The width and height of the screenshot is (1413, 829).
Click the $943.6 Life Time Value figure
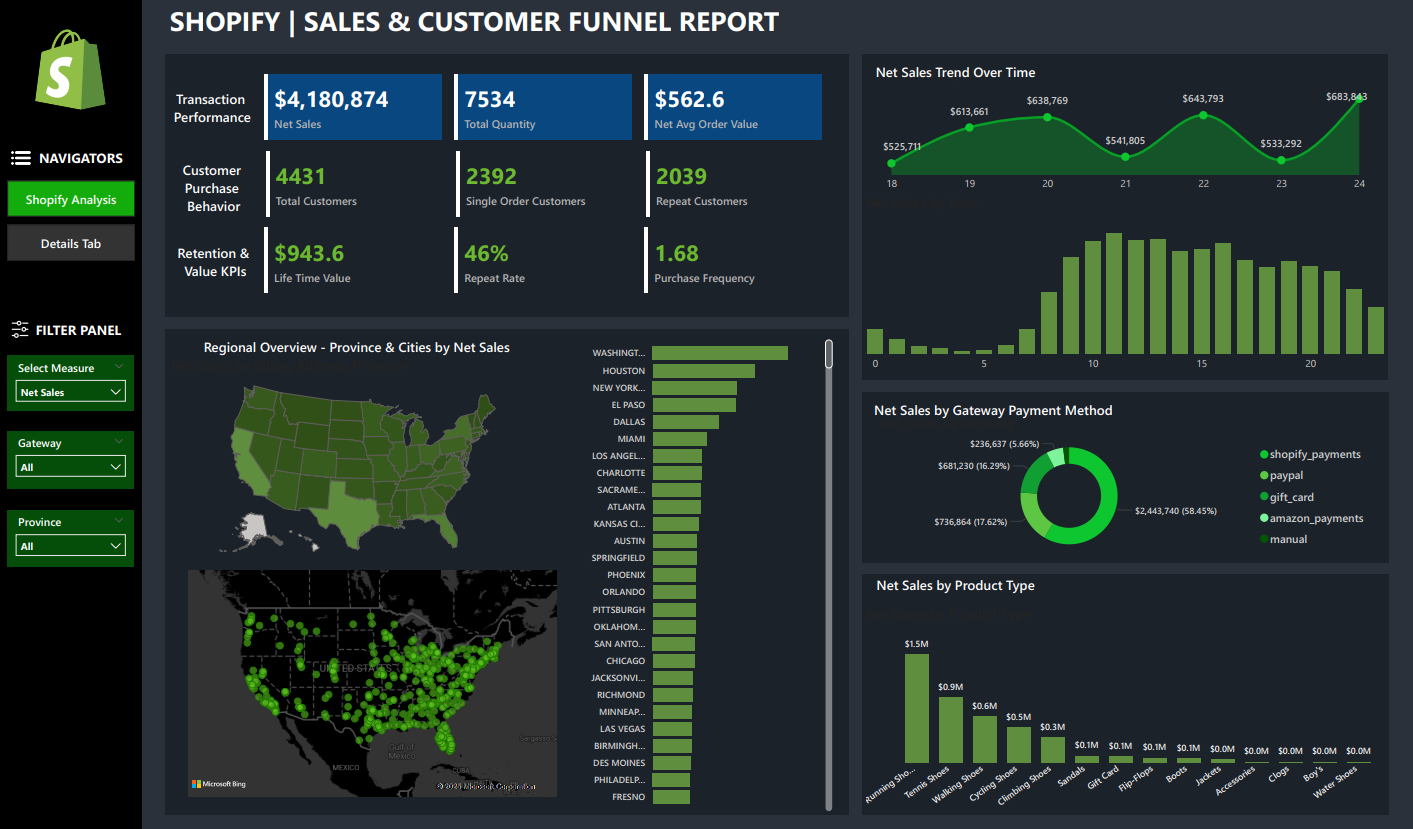click(309, 253)
